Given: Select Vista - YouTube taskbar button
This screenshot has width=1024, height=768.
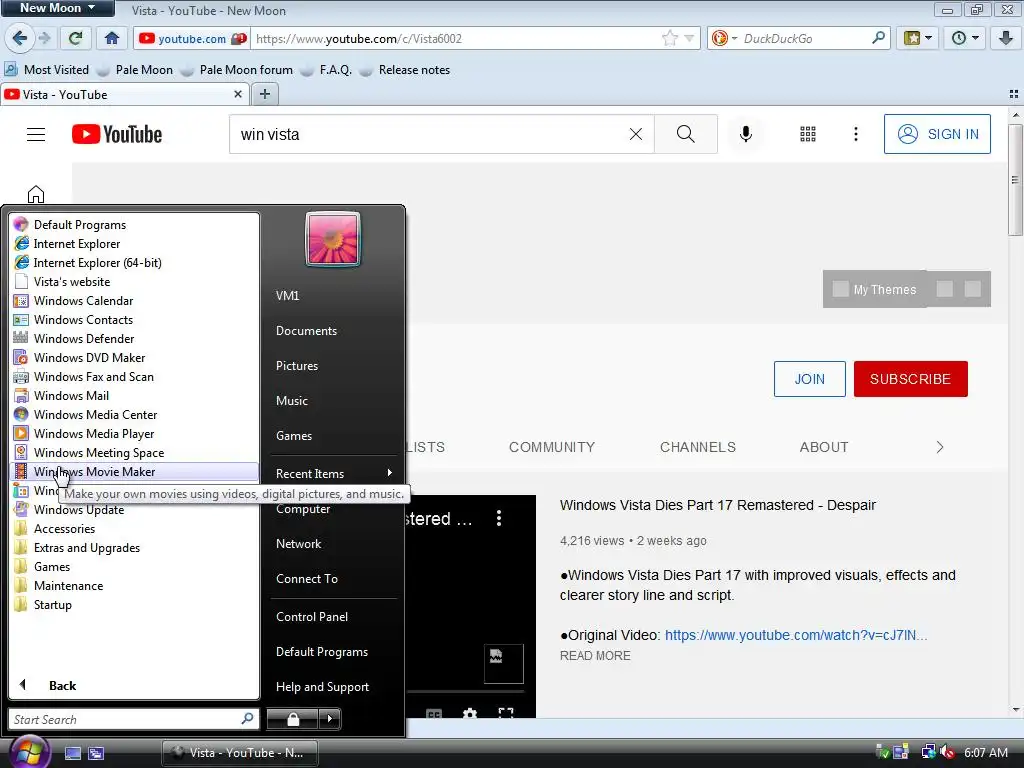Looking at the screenshot, I should coord(240,753).
